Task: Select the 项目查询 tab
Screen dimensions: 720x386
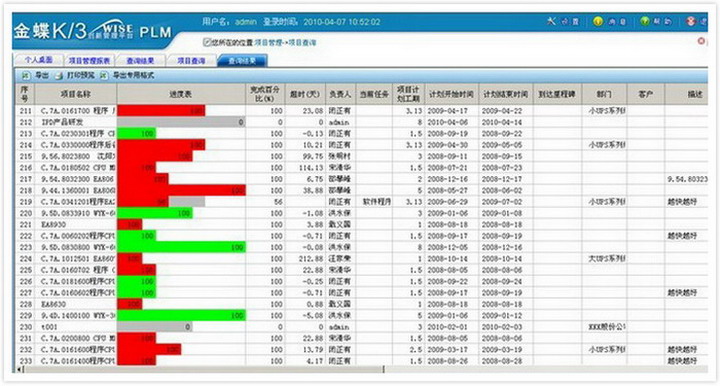Action: 191,61
